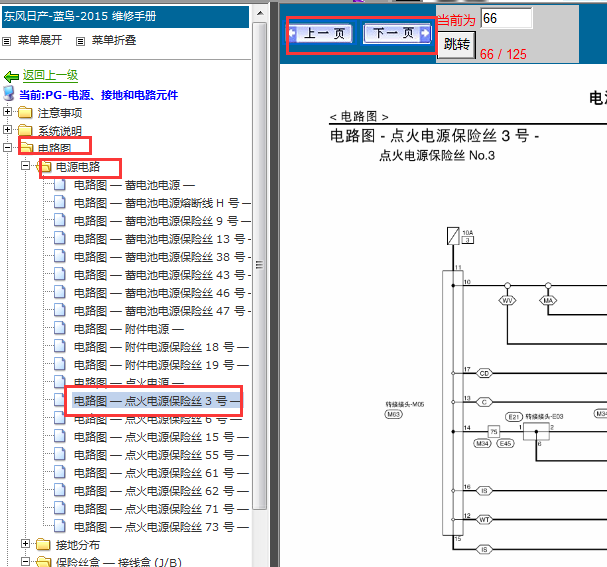Image resolution: width=607 pixels, height=567 pixels.
Task: Click folder icon of 接地分布
Action: (x=43, y=545)
